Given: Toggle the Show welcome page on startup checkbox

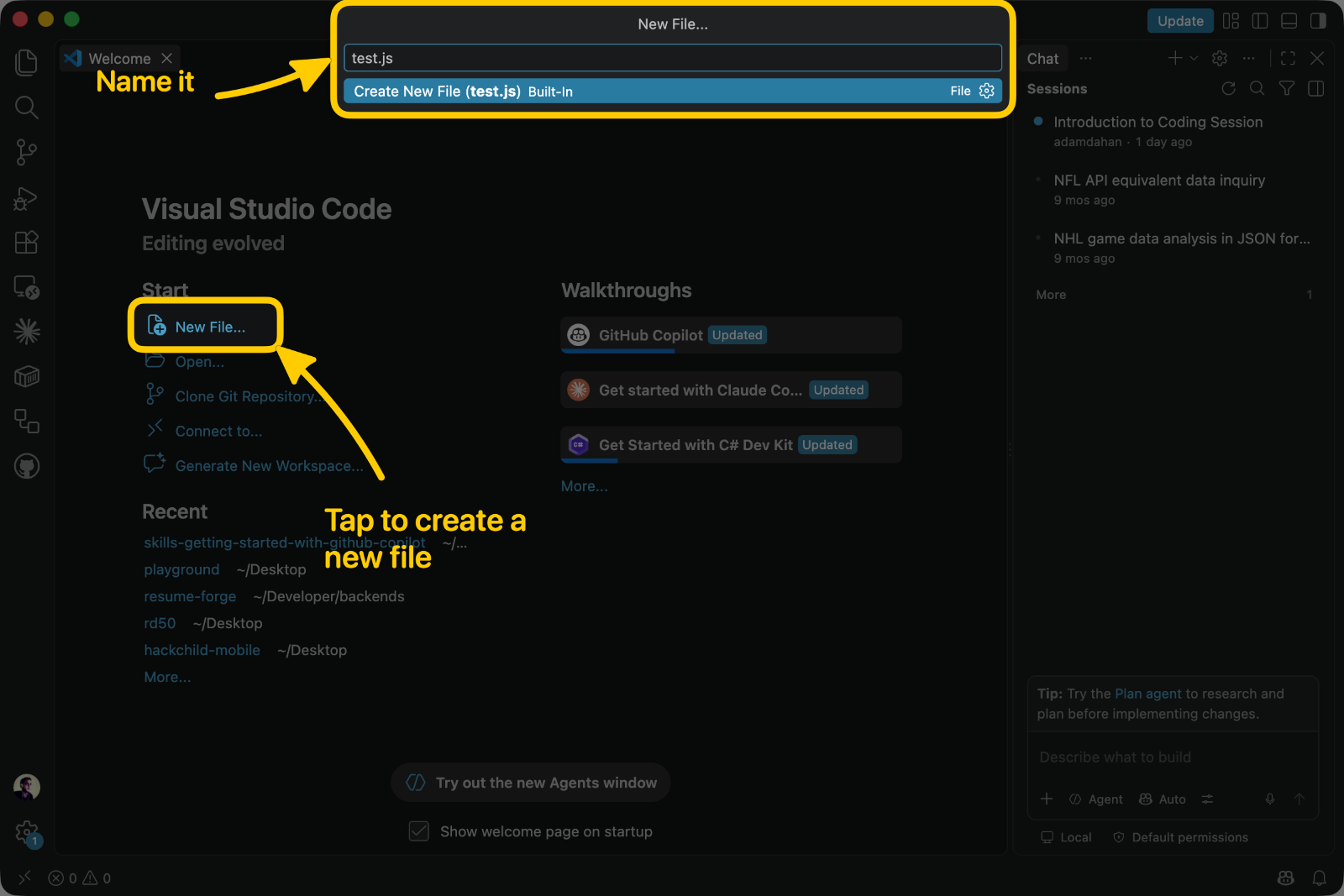Looking at the screenshot, I should [x=418, y=831].
